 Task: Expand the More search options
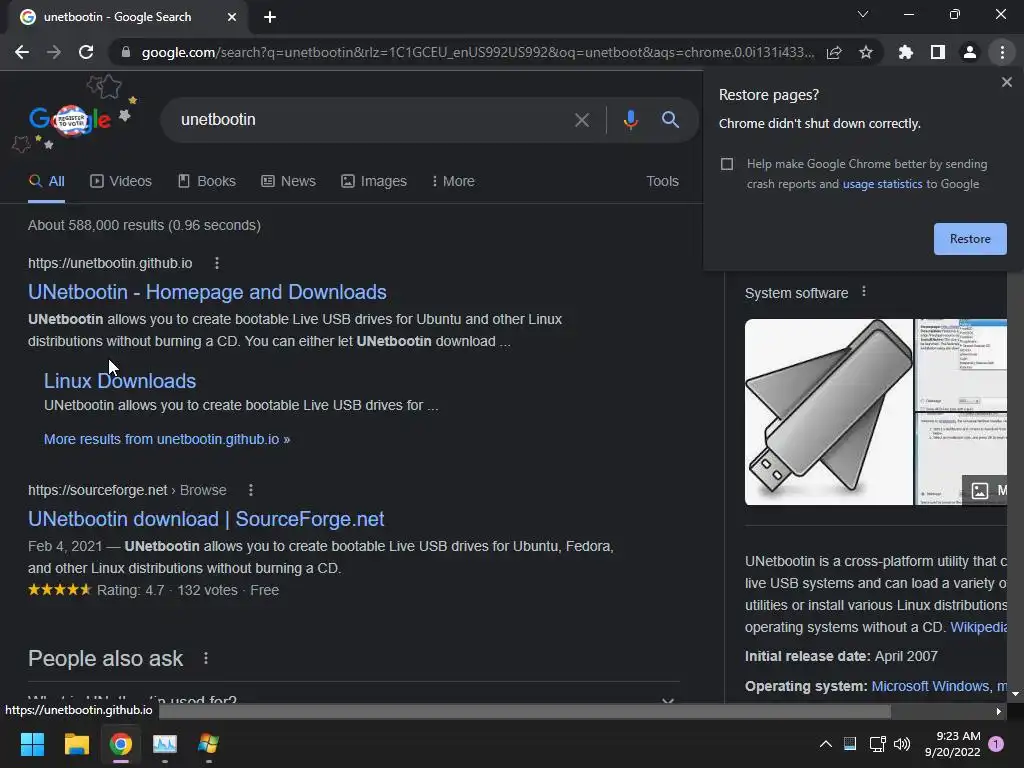click(x=453, y=182)
